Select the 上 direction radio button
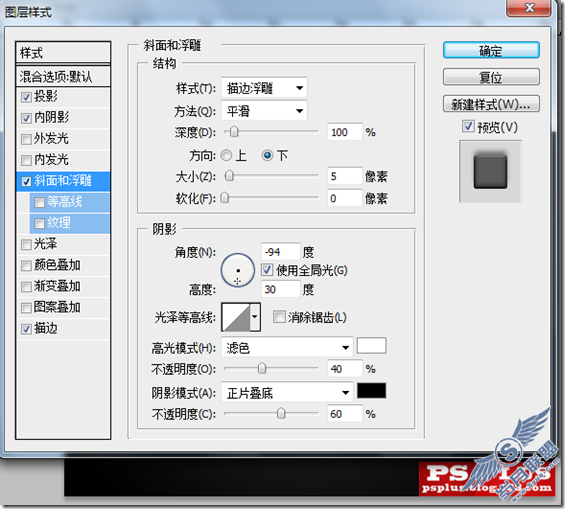 coord(226,156)
